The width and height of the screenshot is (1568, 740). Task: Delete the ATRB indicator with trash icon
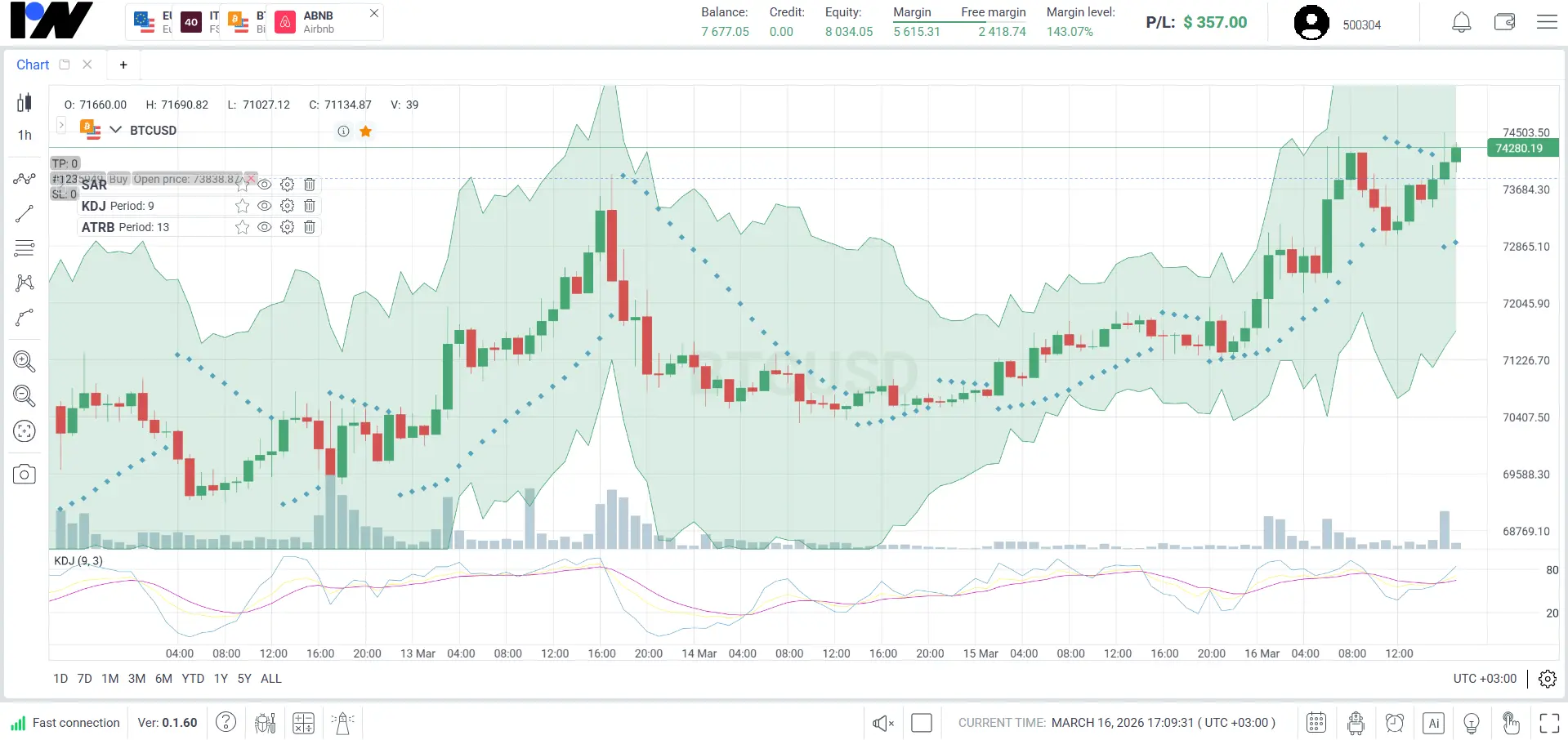click(310, 227)
